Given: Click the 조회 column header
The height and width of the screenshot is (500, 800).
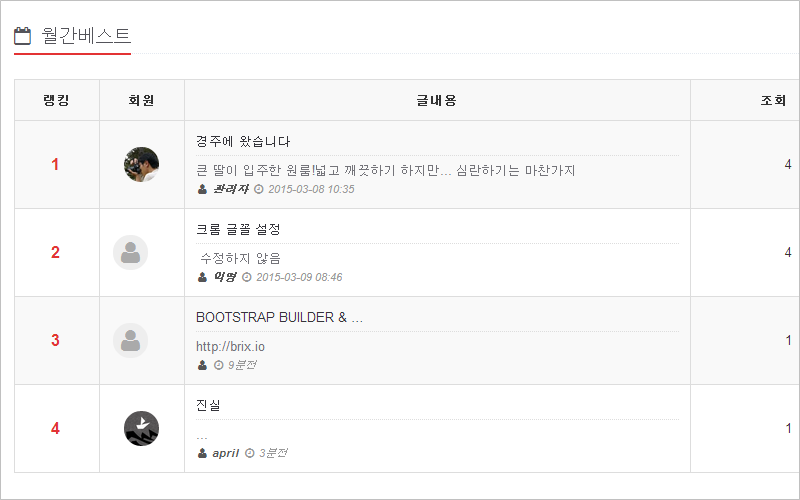Looking at the screenshot, I should point(773,100).
